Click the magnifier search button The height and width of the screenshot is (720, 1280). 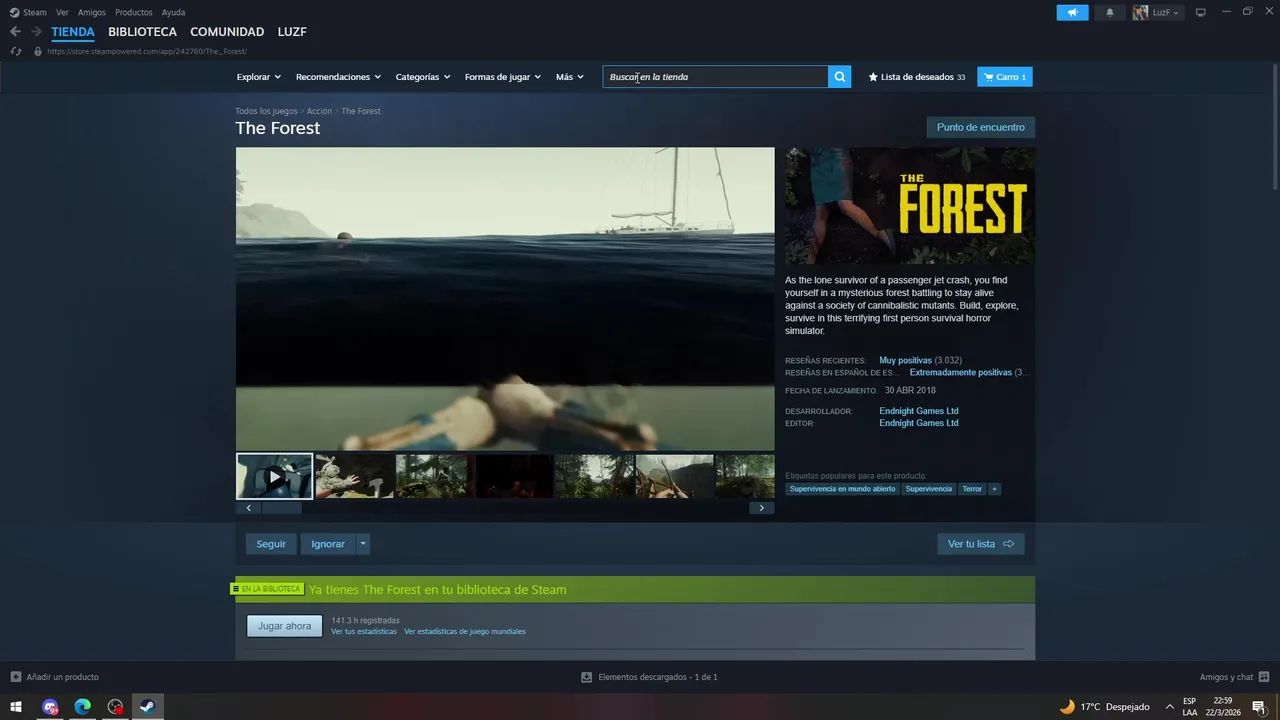[840, 77]
